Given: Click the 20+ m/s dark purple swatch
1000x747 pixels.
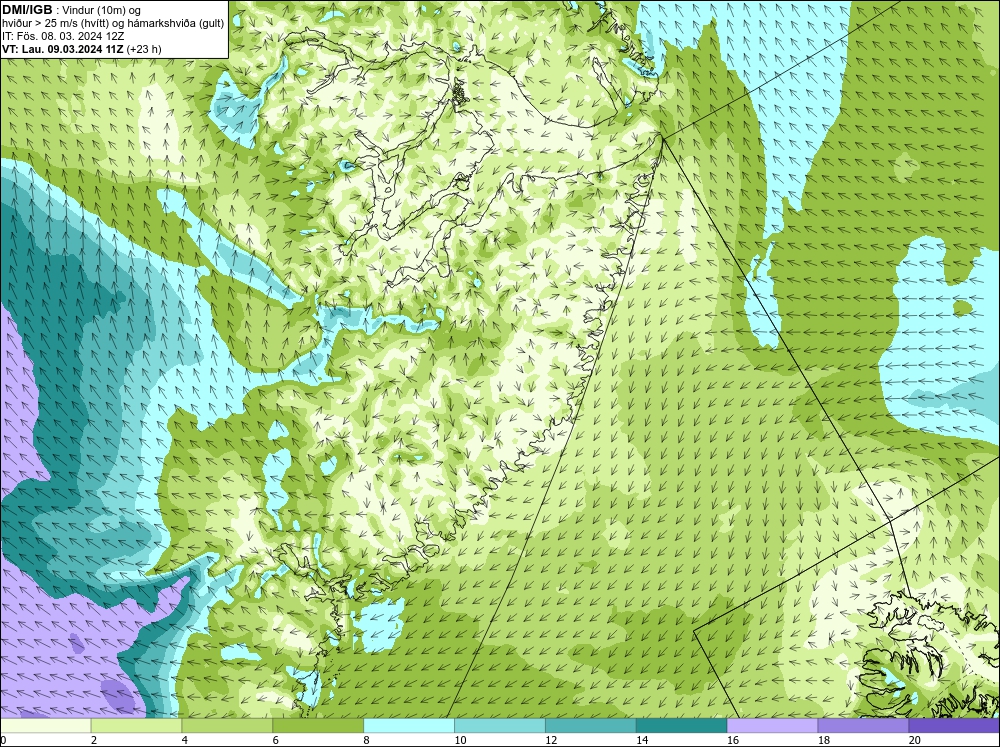Looking at the screenshot, I should [954, 726].
